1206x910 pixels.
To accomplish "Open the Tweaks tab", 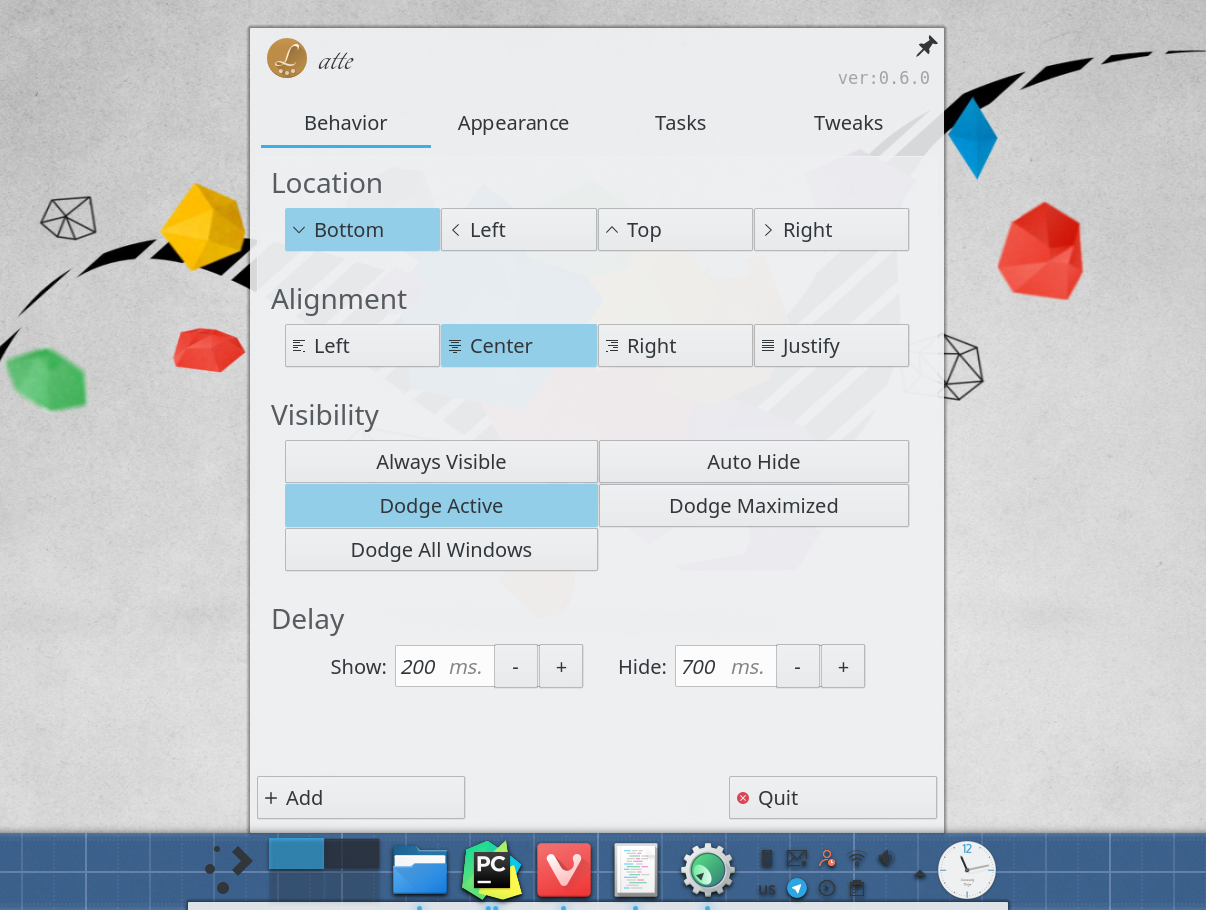I will (x=848, y=123).
